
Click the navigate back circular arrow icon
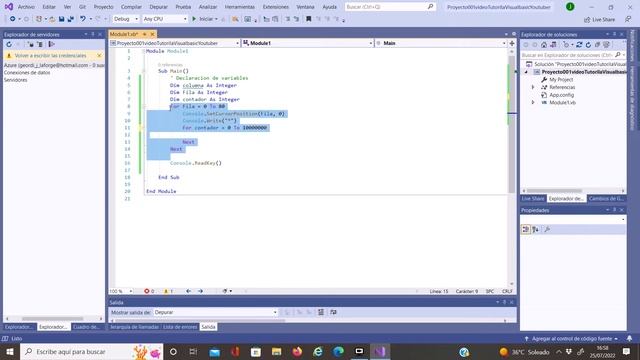coord(13,19)
